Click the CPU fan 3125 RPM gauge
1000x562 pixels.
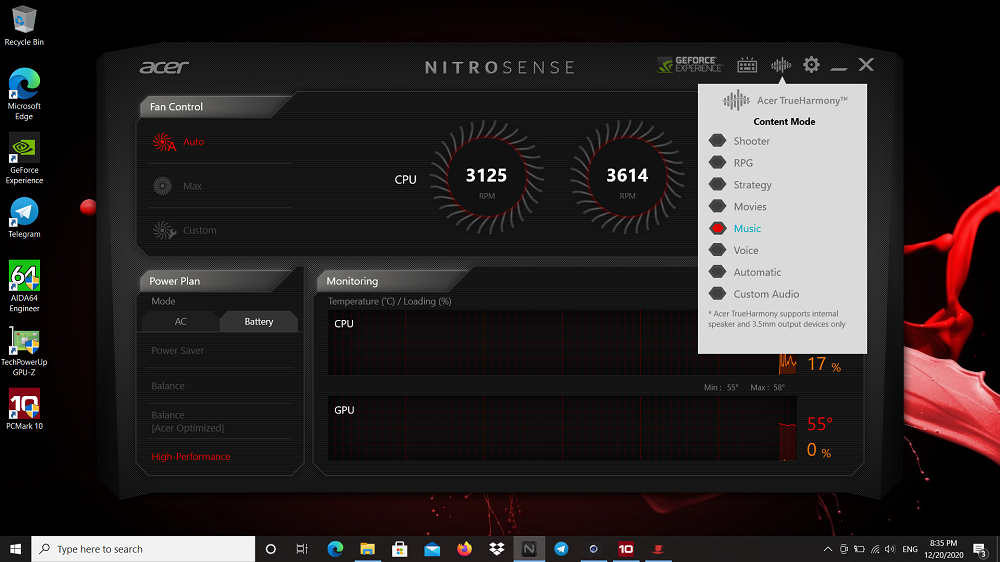click(x=487, y=177)
